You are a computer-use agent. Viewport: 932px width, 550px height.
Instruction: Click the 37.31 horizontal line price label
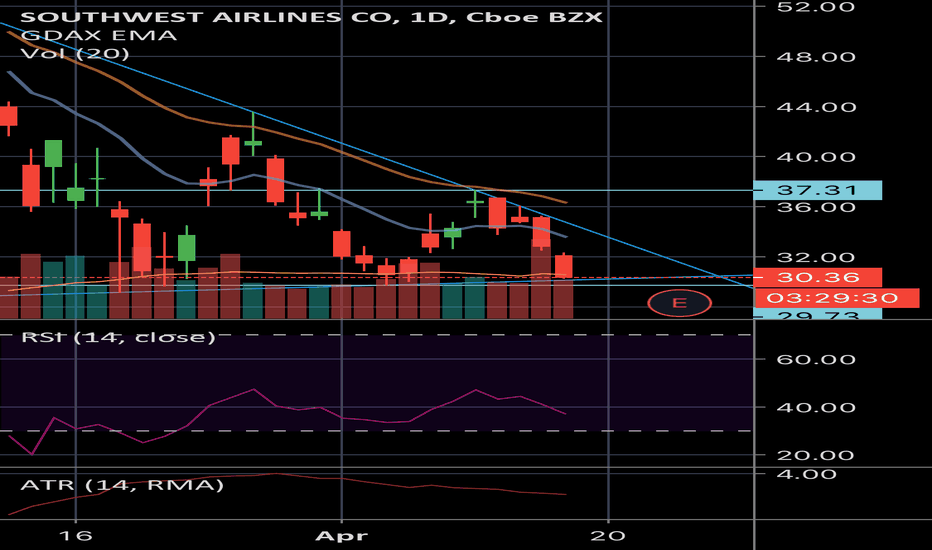[817, 190]
